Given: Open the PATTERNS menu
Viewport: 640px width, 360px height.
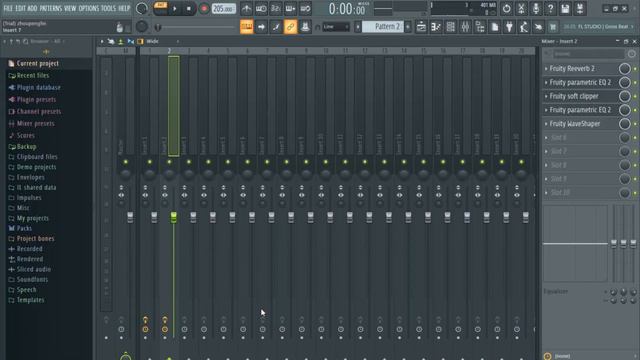Looking at the screenshot, I should tap(51, 8).
